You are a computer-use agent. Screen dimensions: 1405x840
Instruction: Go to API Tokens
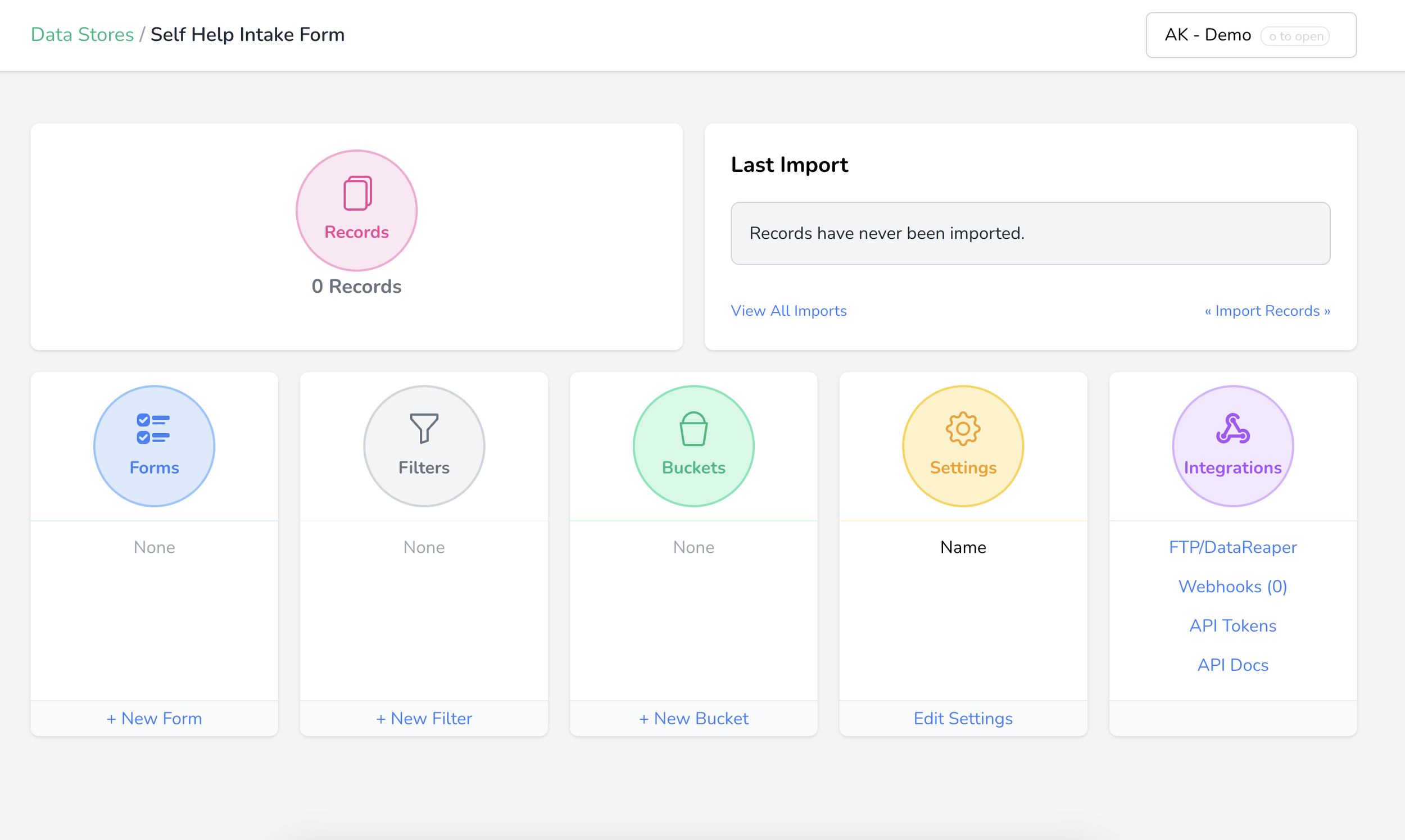pyautogui.click(x=1233, y=625)
